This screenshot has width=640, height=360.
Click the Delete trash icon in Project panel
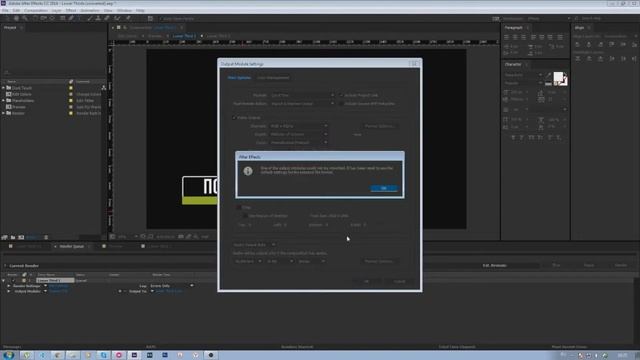click(x=46, y=237)
